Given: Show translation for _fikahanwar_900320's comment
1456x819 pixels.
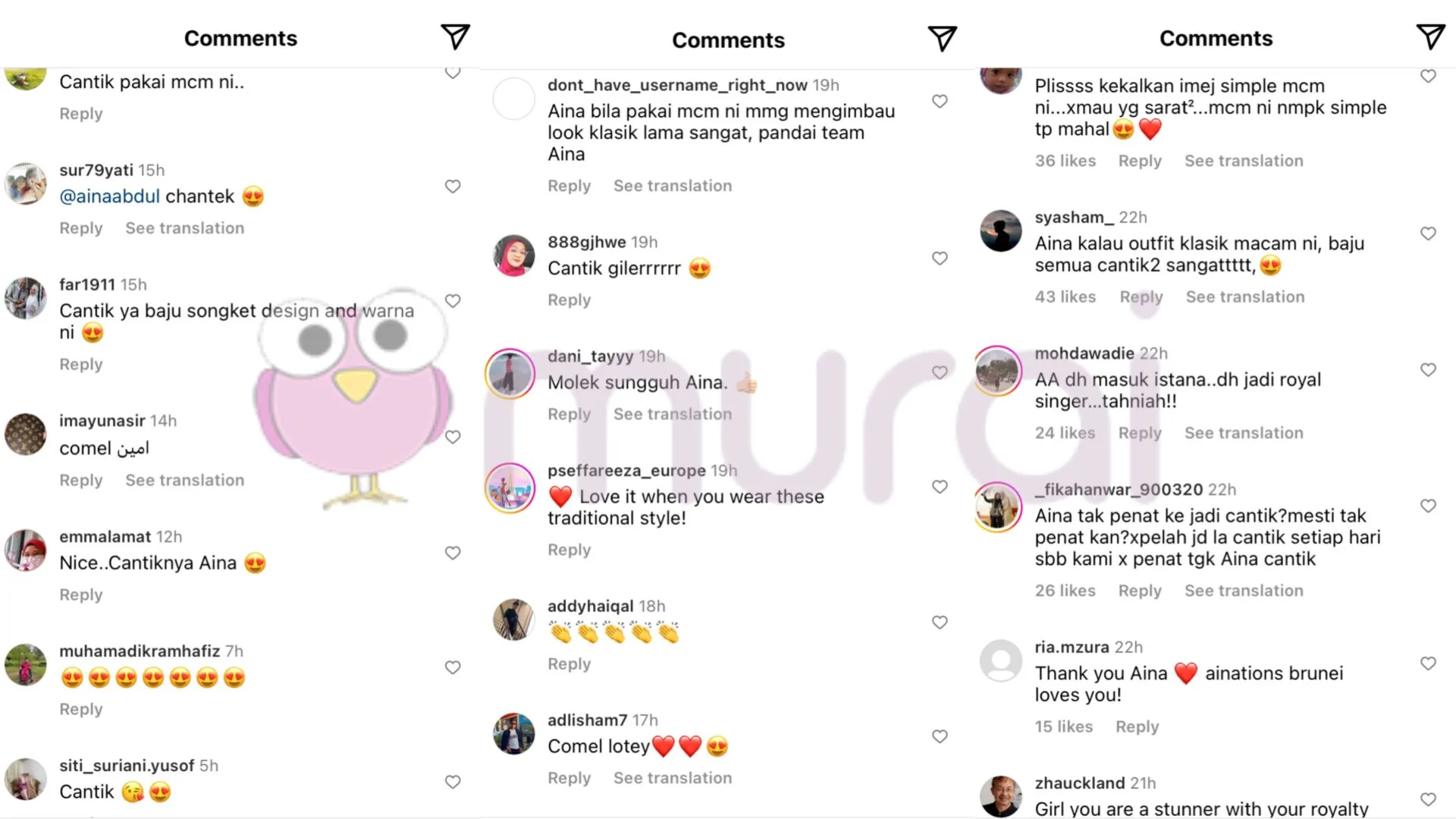Looking at the screenshot, I should (1244, 591).
